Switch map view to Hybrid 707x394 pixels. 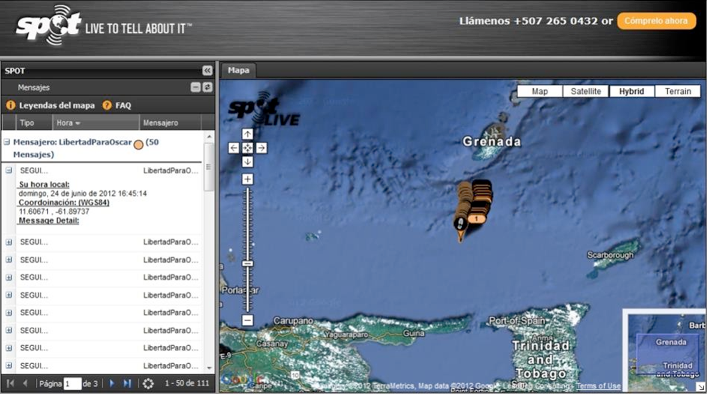point(631,92)
